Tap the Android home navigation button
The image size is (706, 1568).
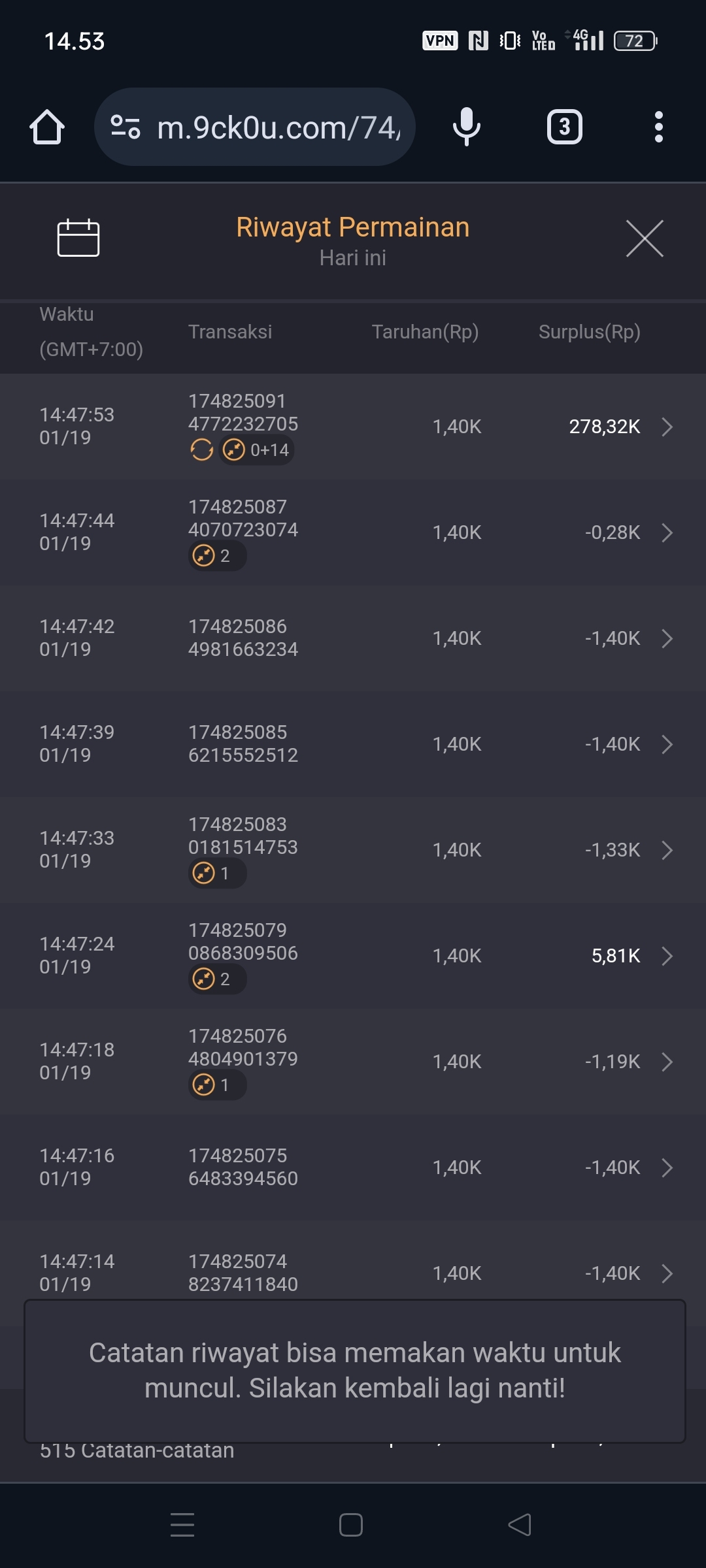[351, 1525]
